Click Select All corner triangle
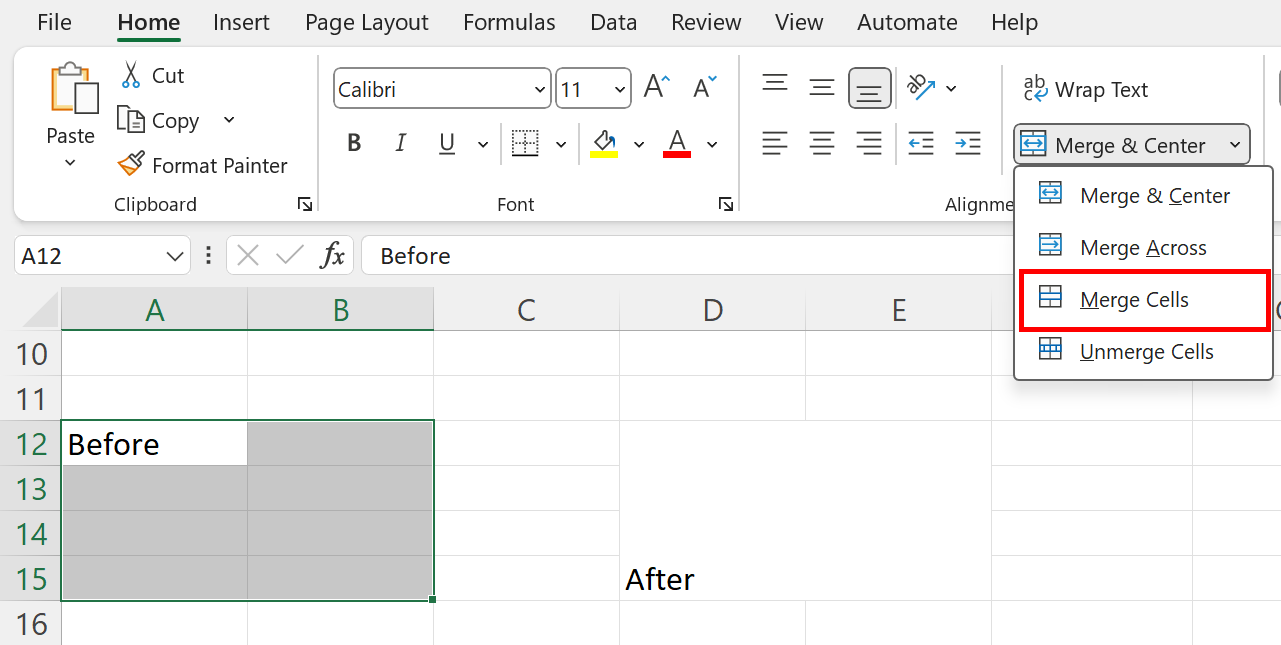Screen dimensions: 1281x645 (41, 311)
